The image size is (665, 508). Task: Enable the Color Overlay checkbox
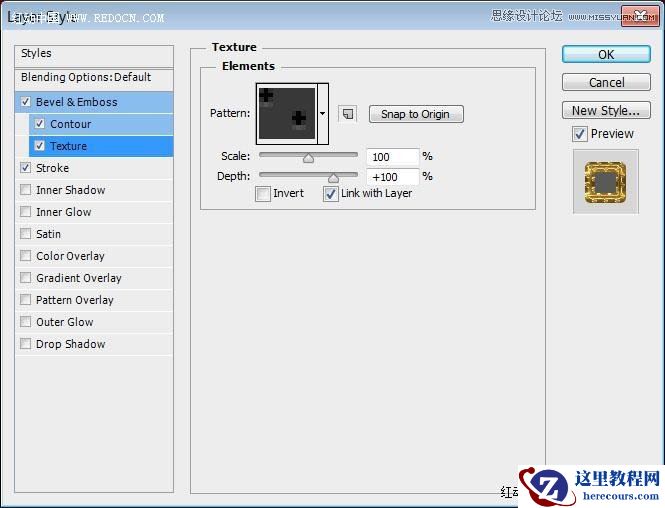pos(25,256)
